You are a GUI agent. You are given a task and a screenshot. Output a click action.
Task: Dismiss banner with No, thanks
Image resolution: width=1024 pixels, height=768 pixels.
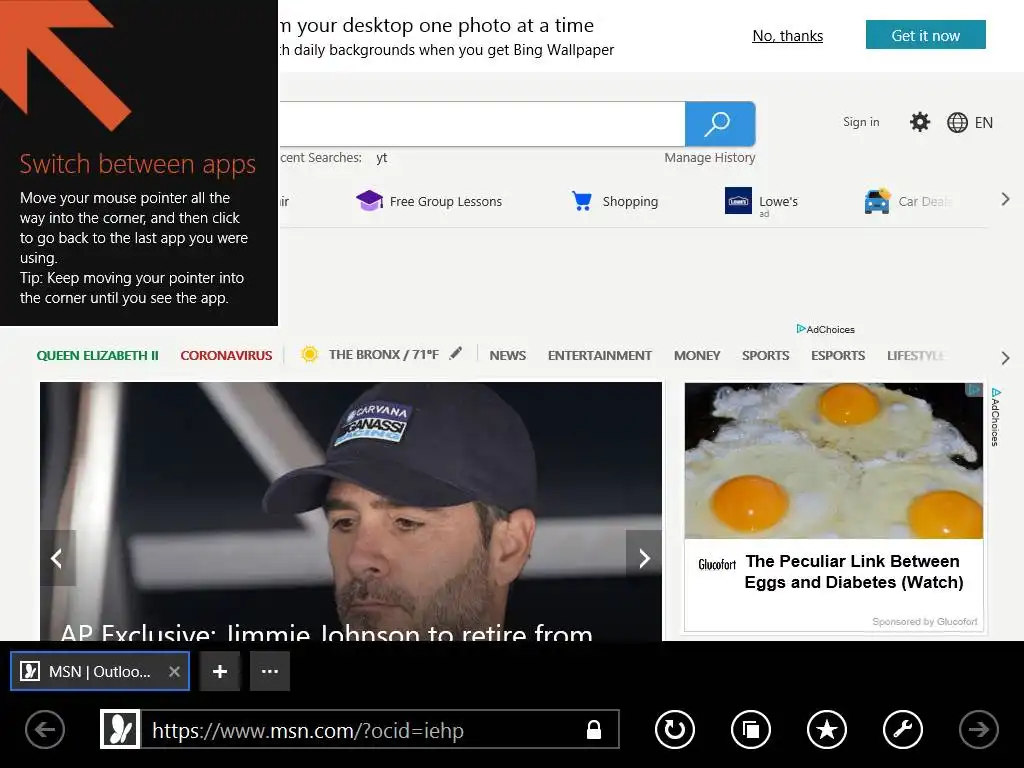pos(788,36)
